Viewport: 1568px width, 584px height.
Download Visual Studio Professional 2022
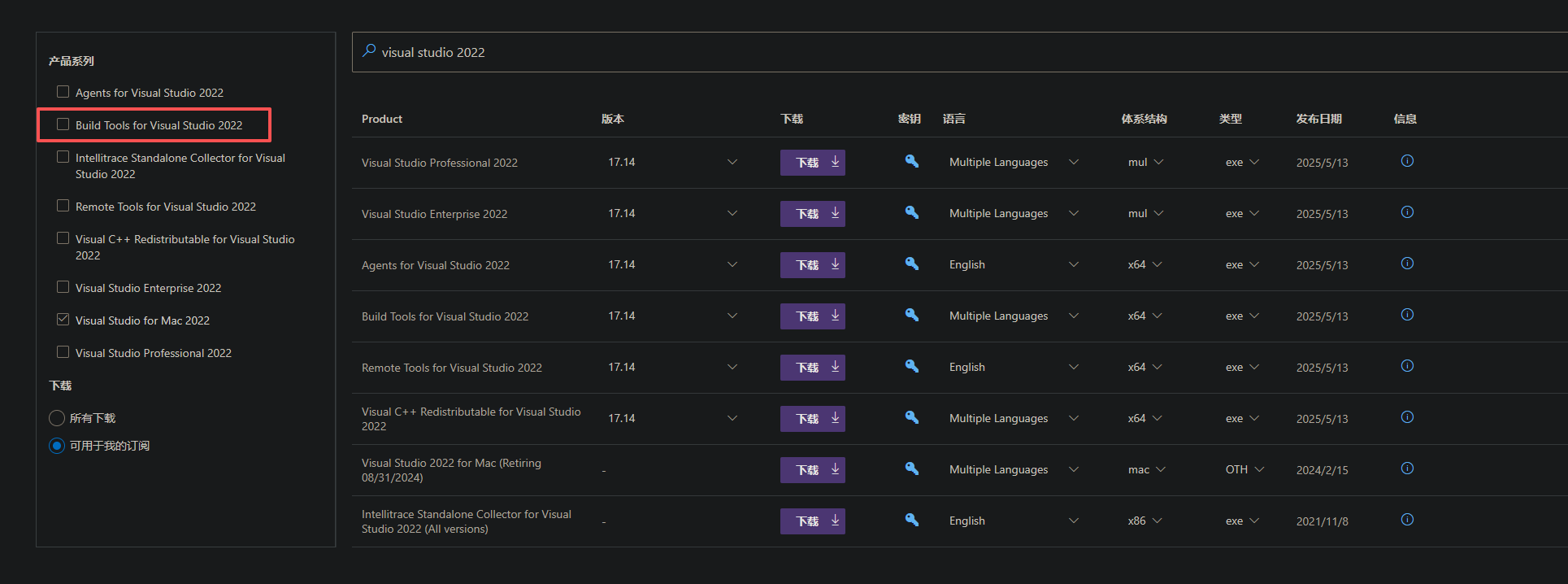pos(813,163)
